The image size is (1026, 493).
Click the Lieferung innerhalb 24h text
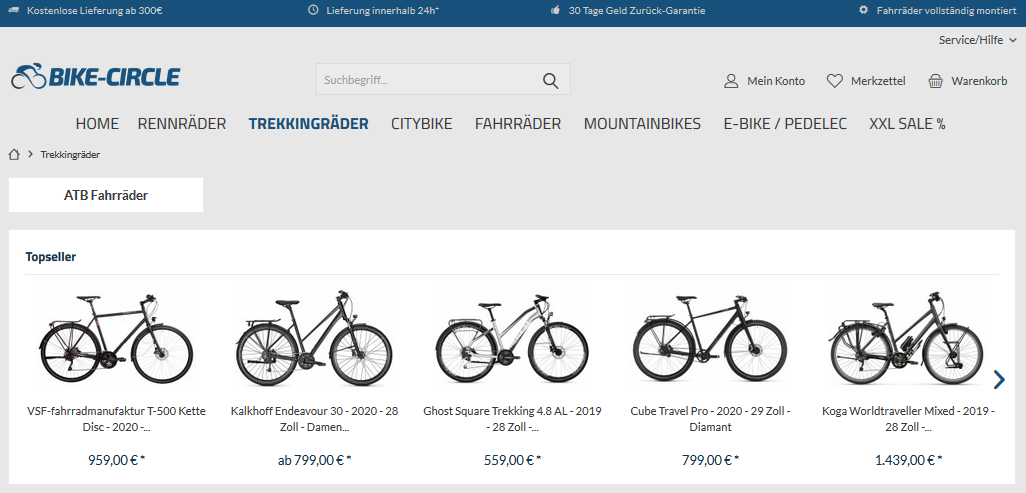pos(383,10)
